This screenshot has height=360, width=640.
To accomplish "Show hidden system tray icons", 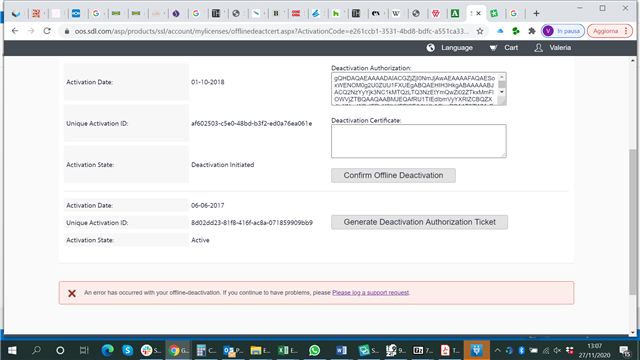I will click(498, 350).
